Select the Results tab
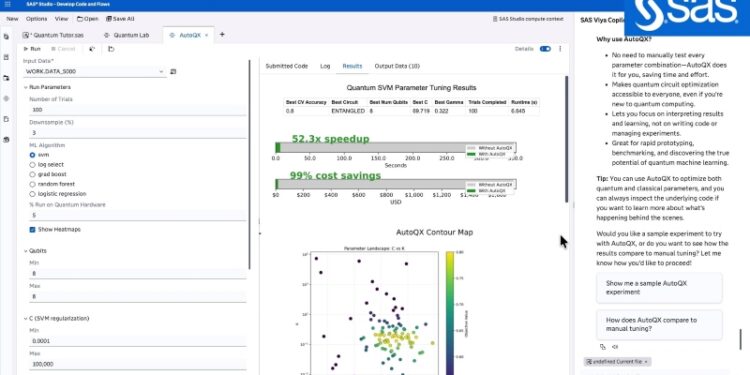Viewport: 750px width, 375px height. coord(352,66)
